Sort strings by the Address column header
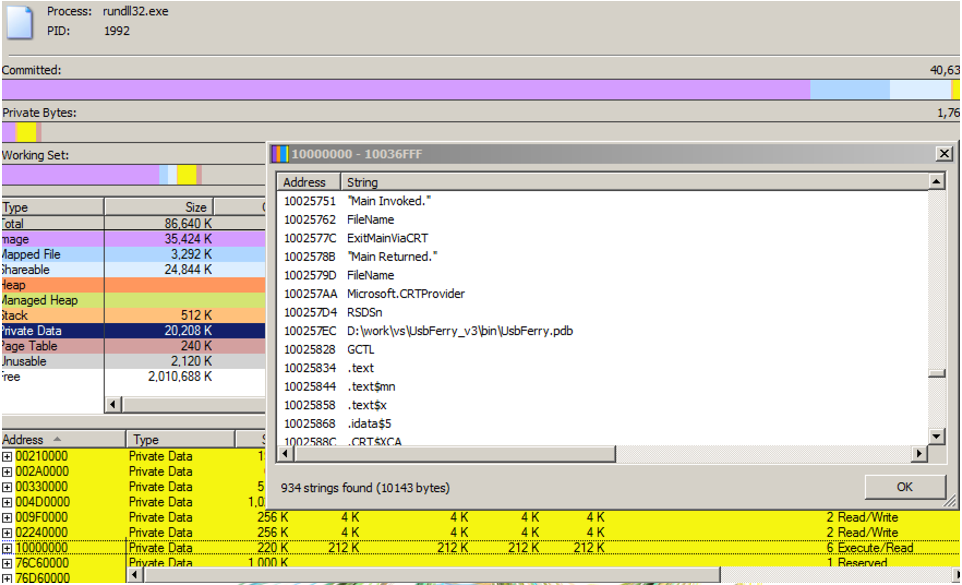This screenshot has height=585, width=962. (306, 182)
